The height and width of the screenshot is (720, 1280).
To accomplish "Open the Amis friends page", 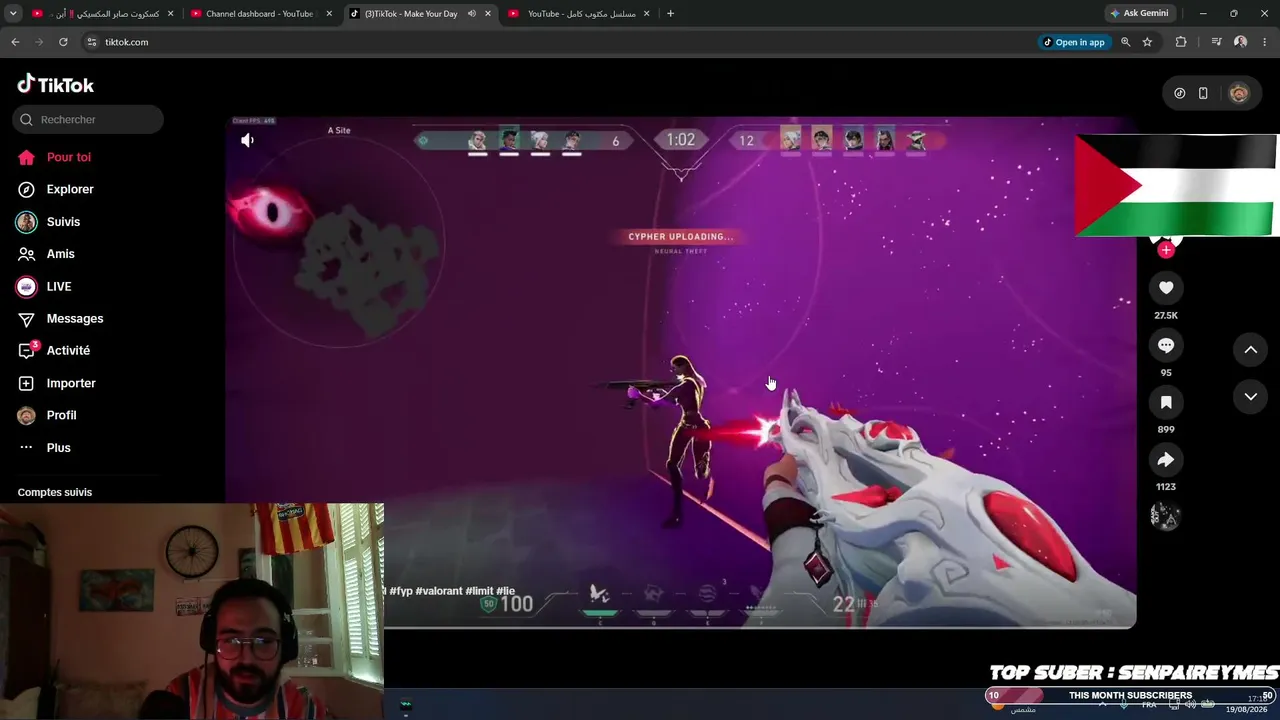I will coord(60,254).
